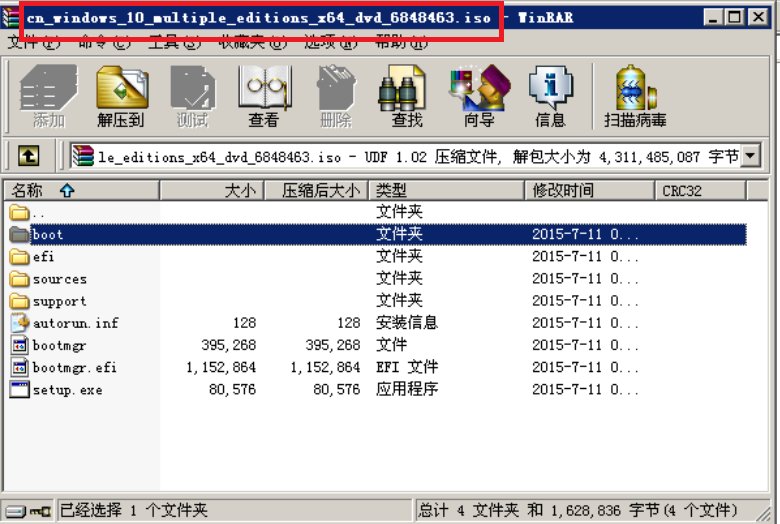Image resolution: width=780 pixels, height=524 pixels.
Task: Sort by 类型 (Type) column header
Action: click(447, 190)
